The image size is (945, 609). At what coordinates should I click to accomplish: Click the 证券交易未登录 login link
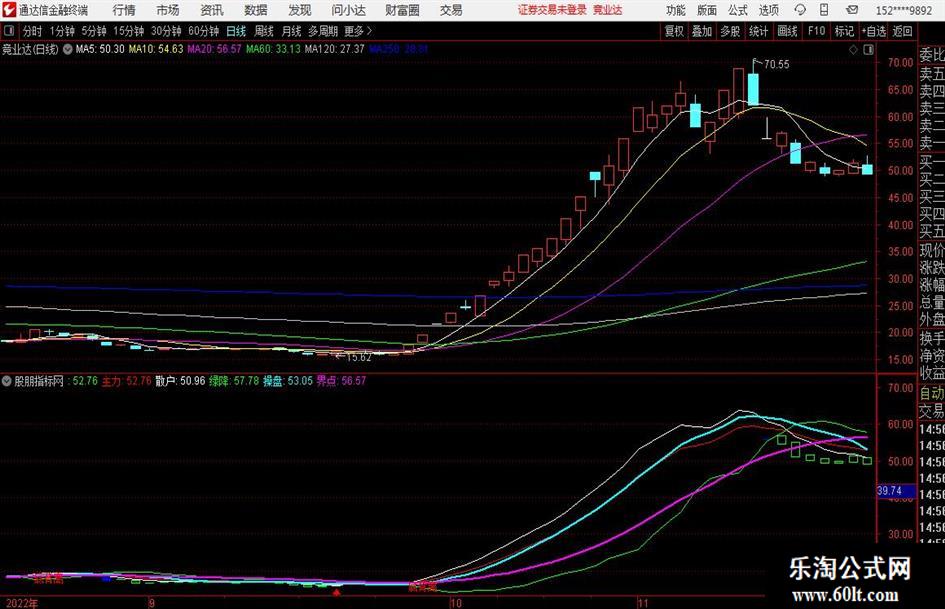[x=552, y=10]
